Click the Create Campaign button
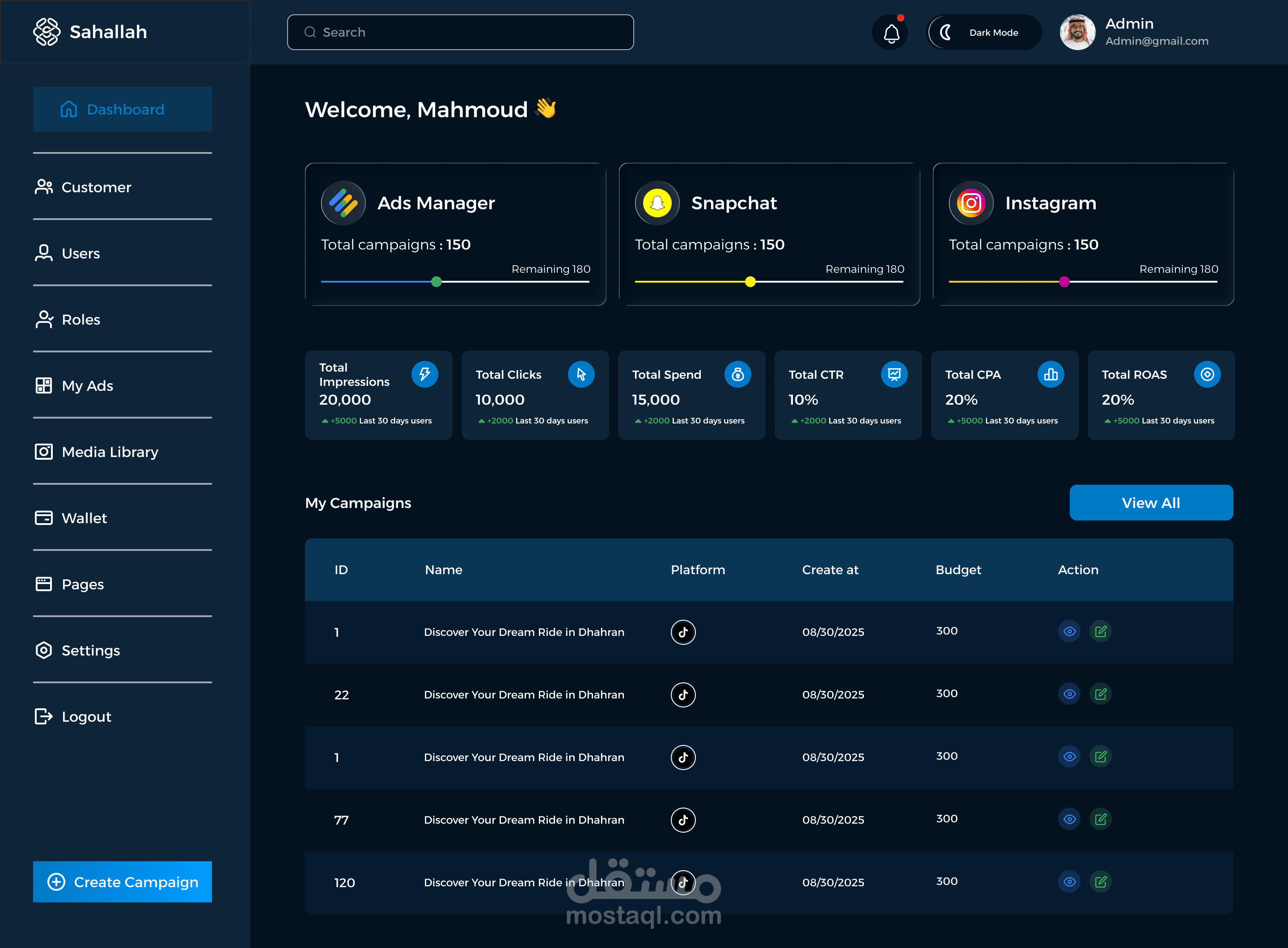This screenshot has width=1288, height=948. [122, 881]
